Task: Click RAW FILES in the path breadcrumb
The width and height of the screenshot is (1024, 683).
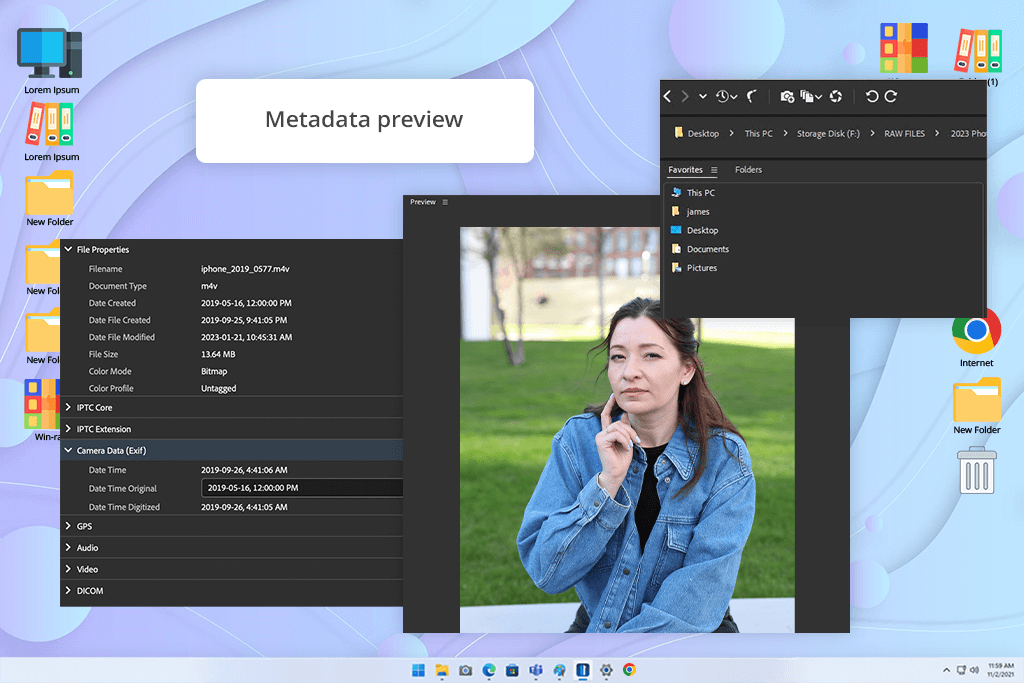Action: (904, 133)
